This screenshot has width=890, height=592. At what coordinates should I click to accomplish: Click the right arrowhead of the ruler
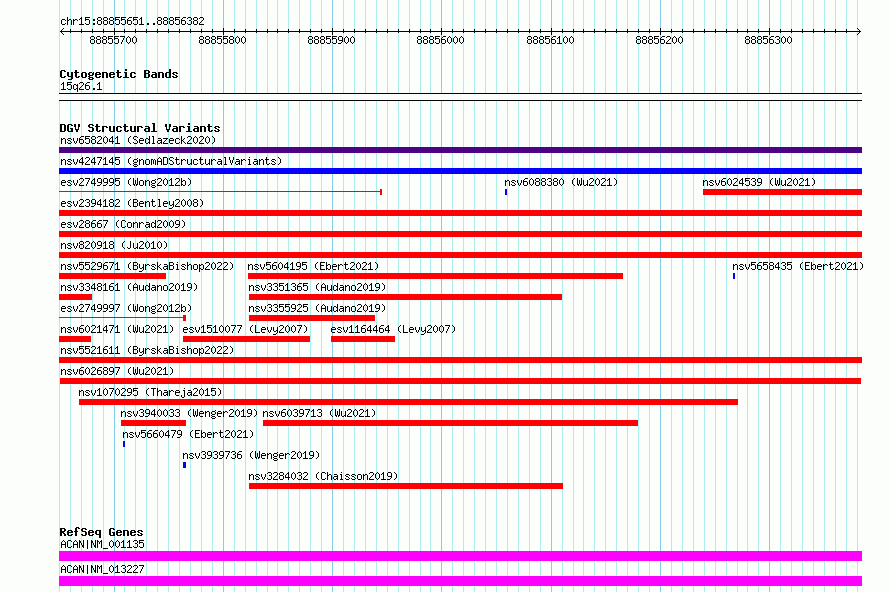point(858,32)
